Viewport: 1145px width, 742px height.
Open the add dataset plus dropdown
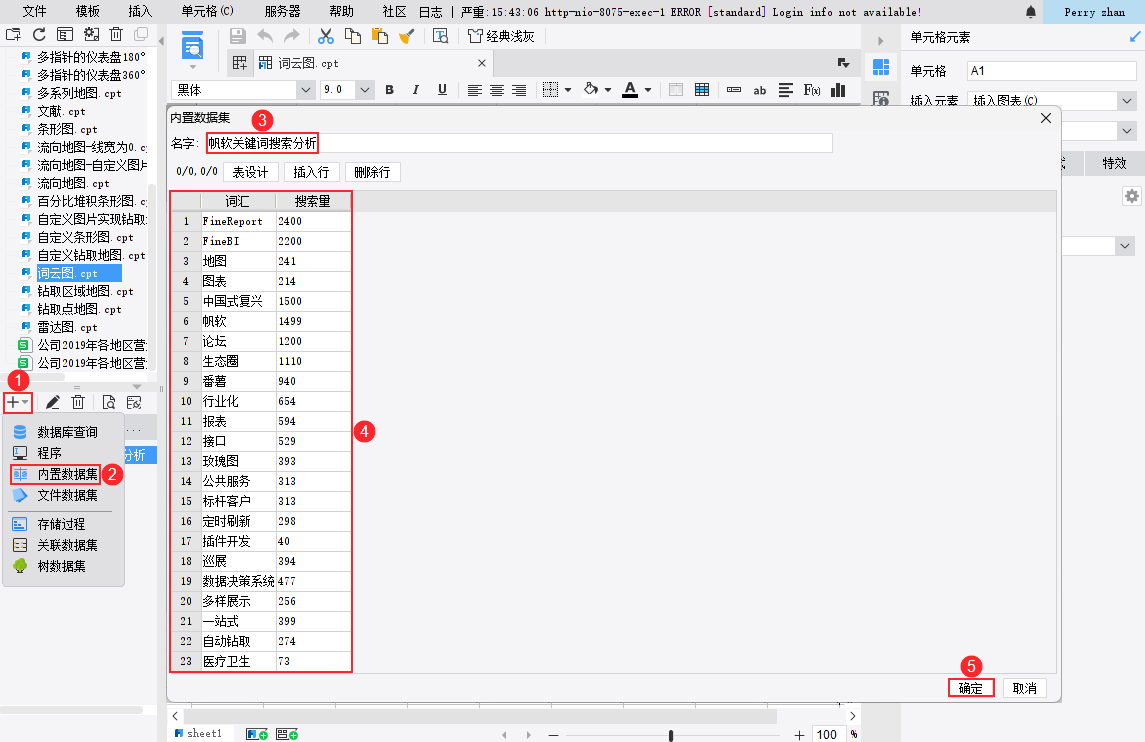click(x=18, y=402)
